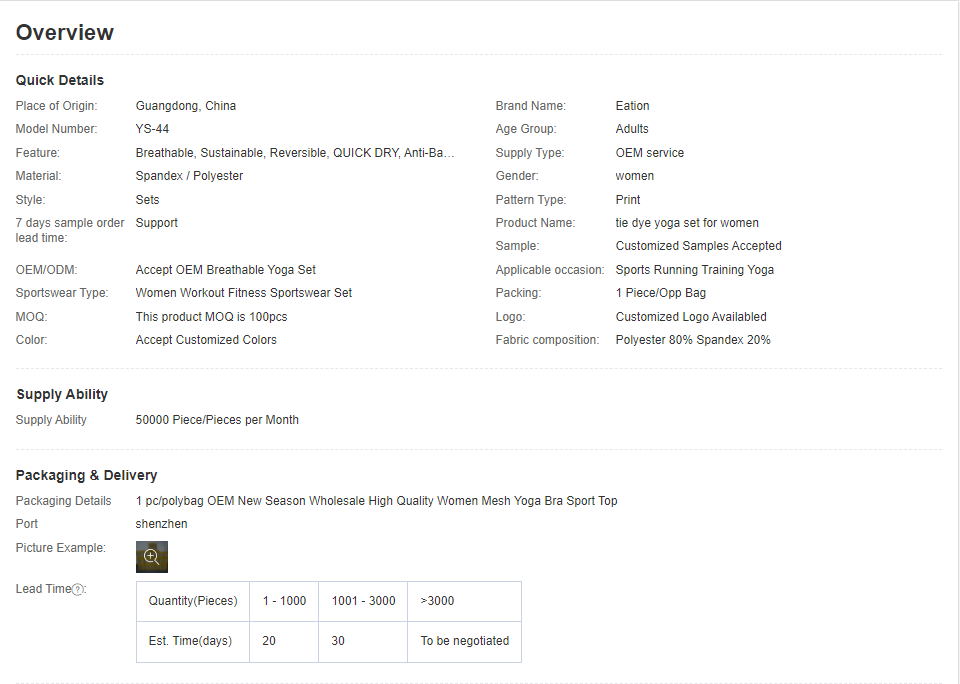Select the Overview heading
Image resolution: width=960 pixels, height=684 pixels.
pos(65,32)
